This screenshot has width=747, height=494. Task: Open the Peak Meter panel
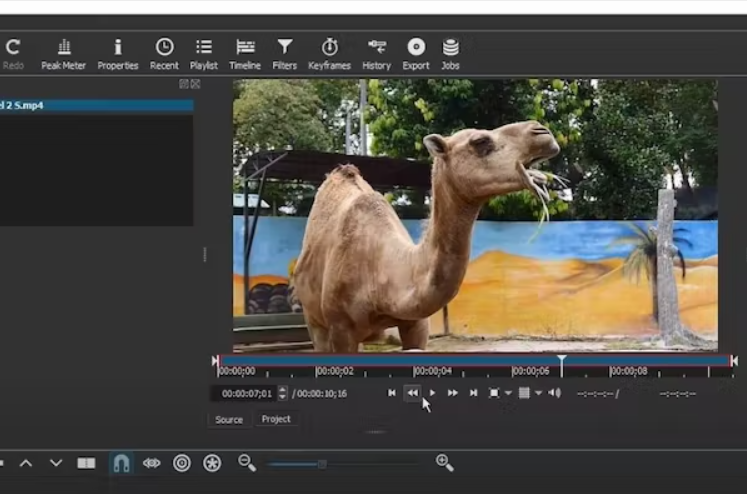point(63,54)
